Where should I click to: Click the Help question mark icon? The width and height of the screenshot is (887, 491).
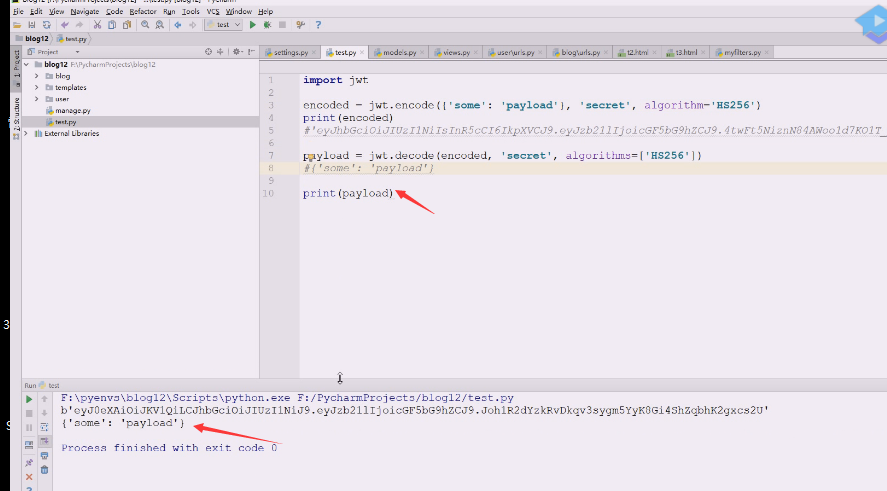point(318,25)
